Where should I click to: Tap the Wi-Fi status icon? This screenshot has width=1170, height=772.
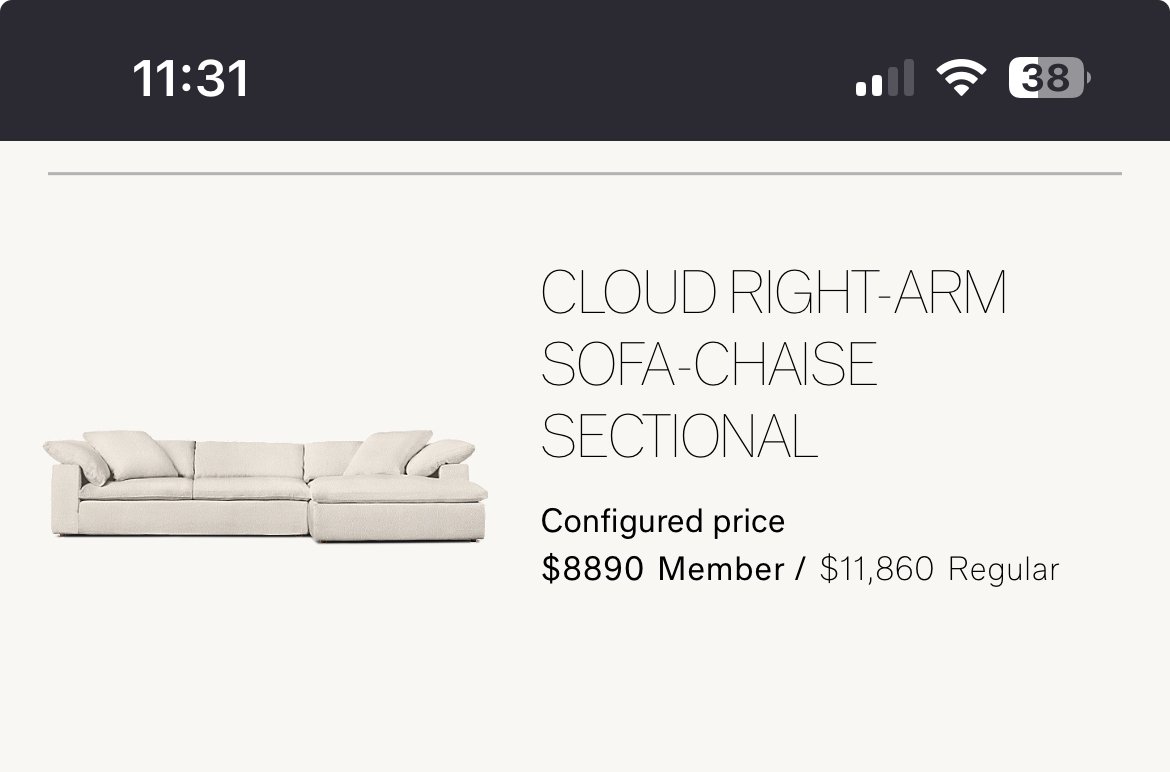point(961,78)
